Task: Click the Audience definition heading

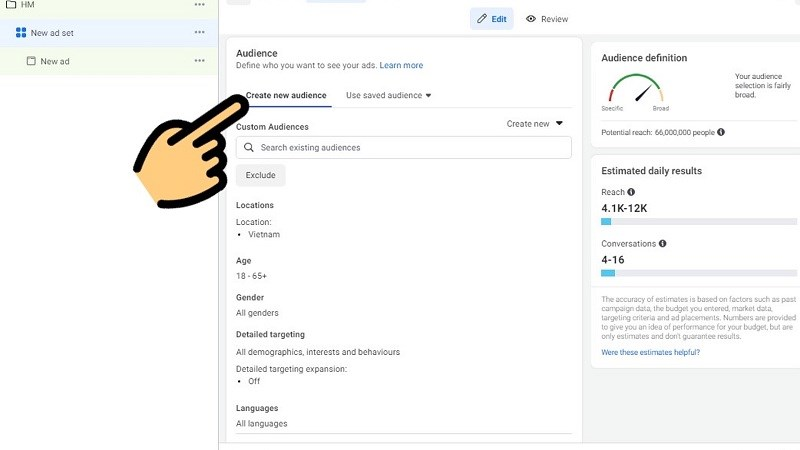Action: [644, 58]
